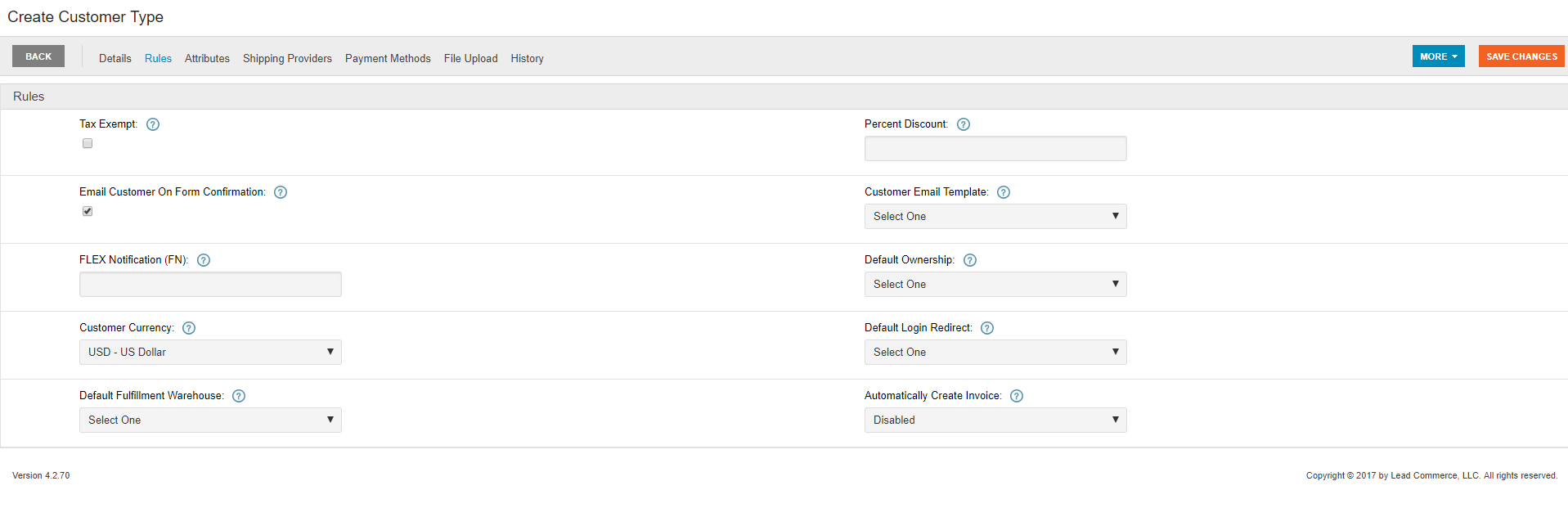The image size is (1568, 517).
Task: Click help icon next to Customer Currency
Action: pyautogui.click(x=189, y=328)
